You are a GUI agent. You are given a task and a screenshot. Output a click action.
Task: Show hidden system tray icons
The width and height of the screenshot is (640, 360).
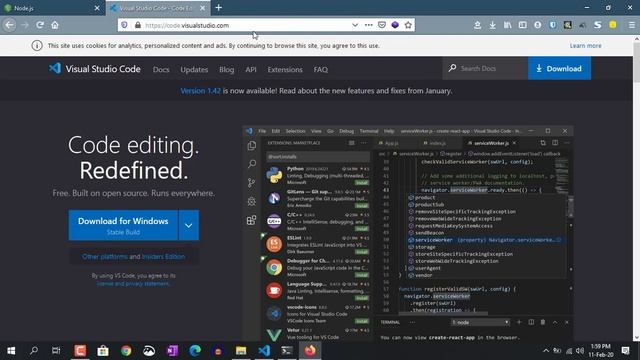tap(546, 351)
